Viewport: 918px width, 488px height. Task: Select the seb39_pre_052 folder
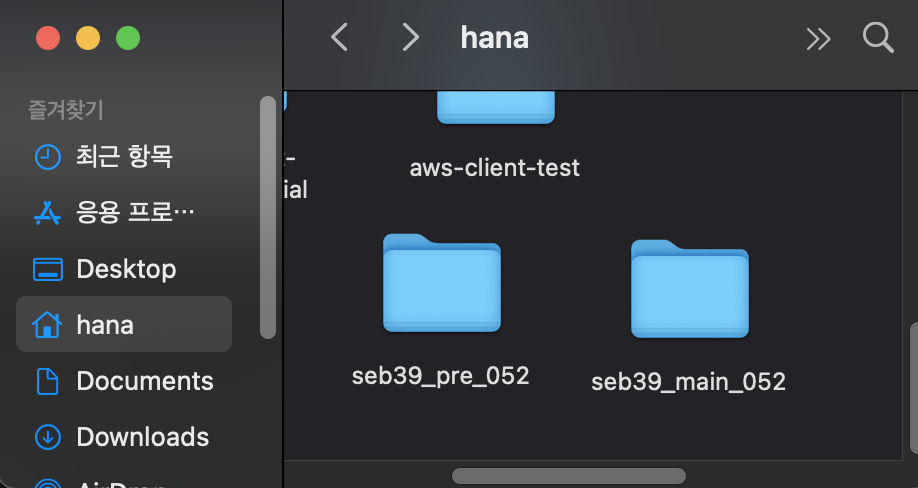441,310
